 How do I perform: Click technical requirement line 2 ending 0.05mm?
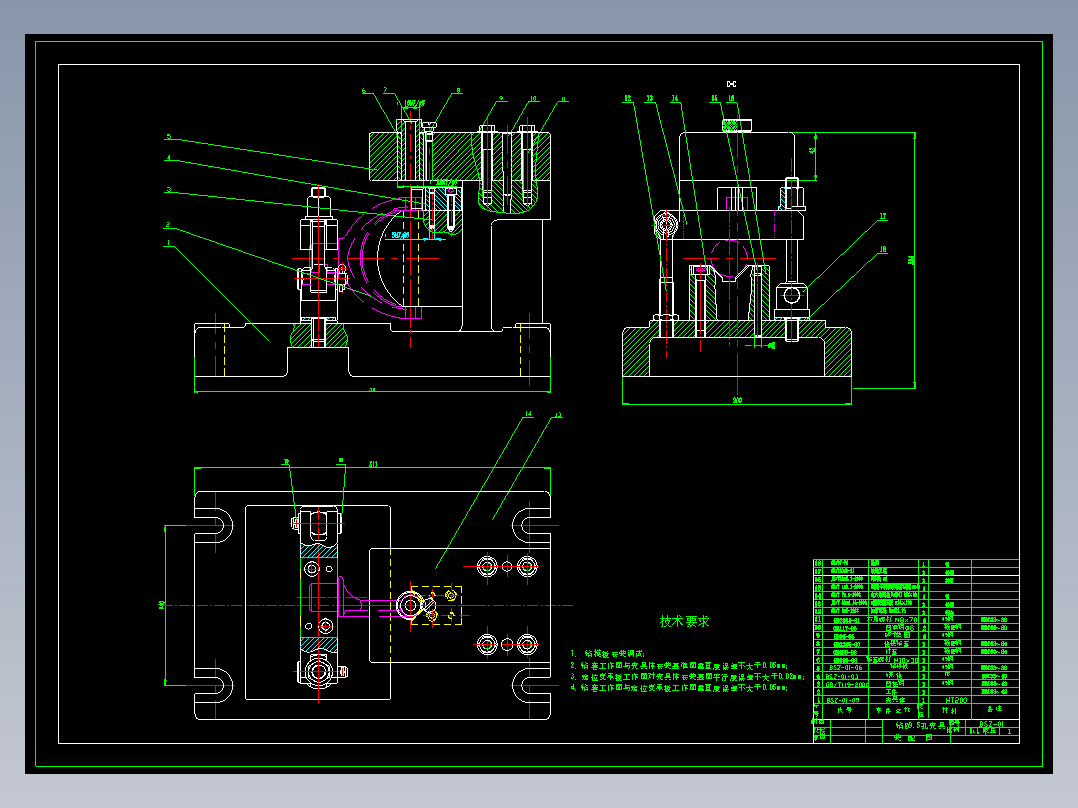click(679, 665)
